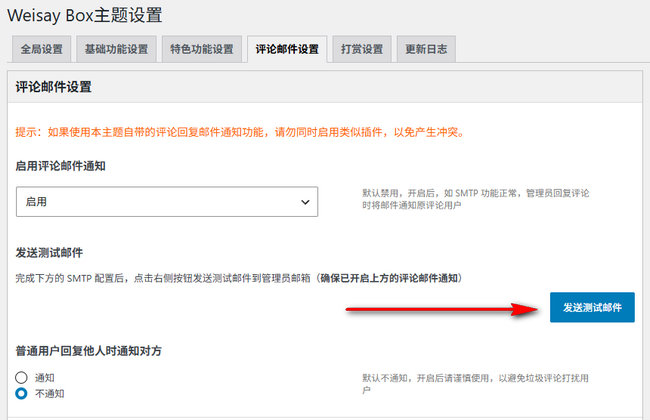
Task: Click the 评论邮件设置 panel heading
Action: point(53,87)
